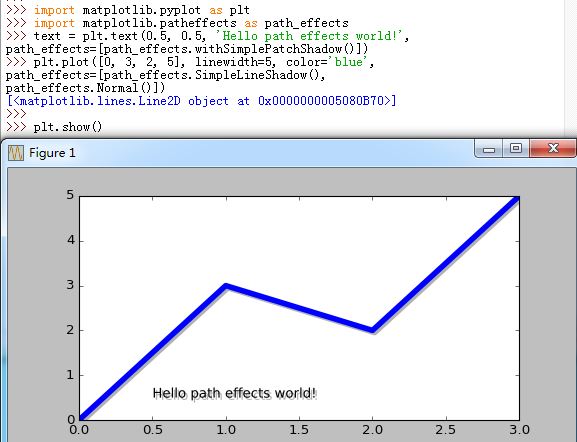Click the plt.show() command line
The height and width of the screenshot is (442, 577).
(x=54, y=127)
